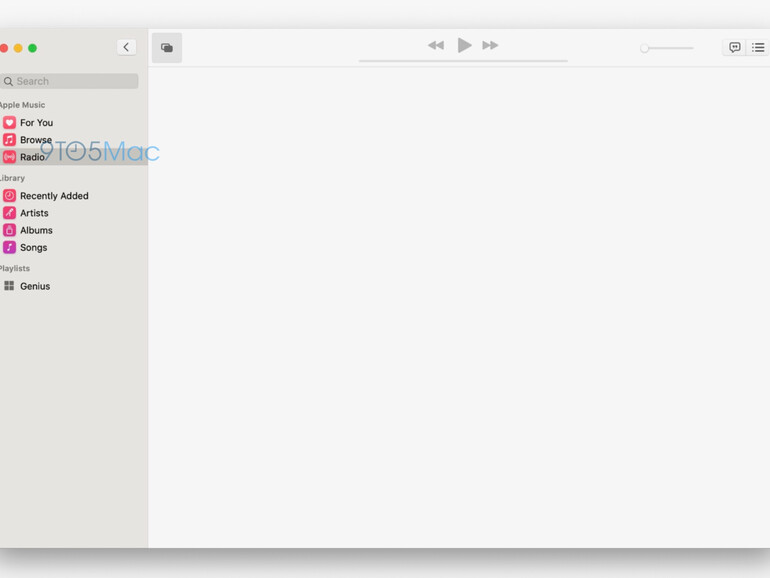Click the For You heart icon
770x578 pixels.
9,122
